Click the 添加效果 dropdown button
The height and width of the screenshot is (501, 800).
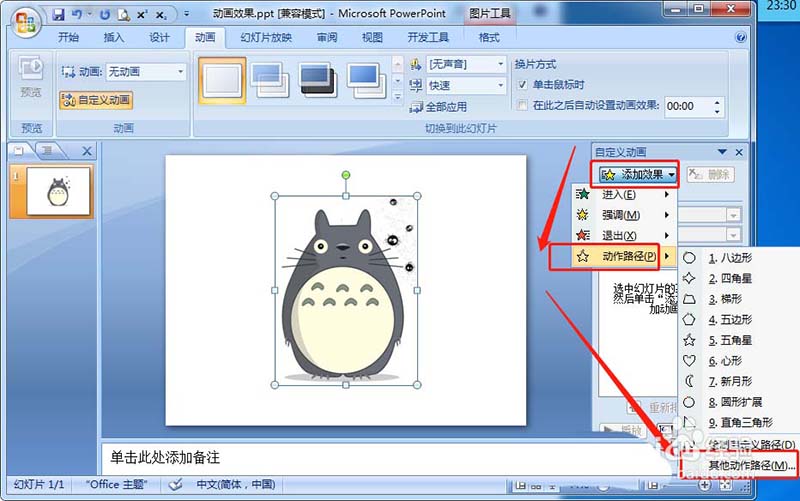tap(636, 174)
